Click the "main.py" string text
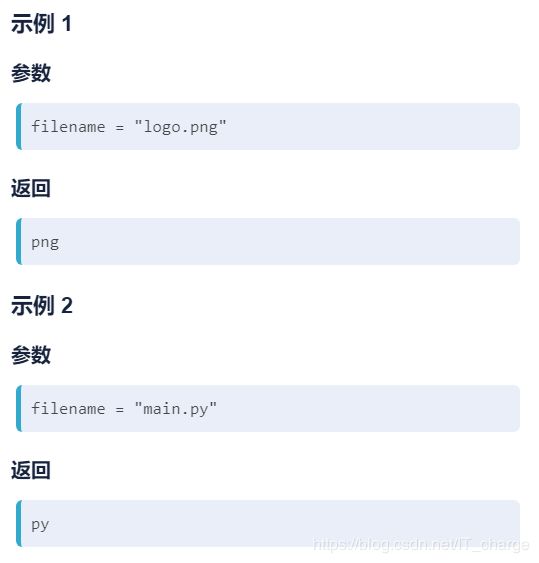The width and height of the screenshot is (539, 563). 176,409
